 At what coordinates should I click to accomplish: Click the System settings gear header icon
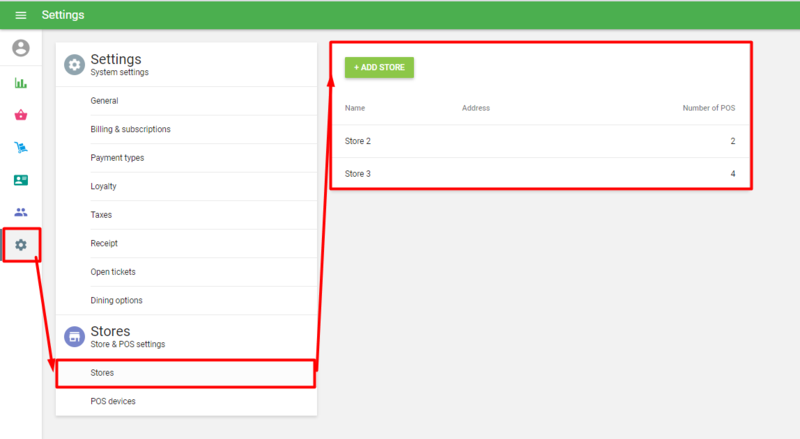pyautogui.click(x=74, y=65)
